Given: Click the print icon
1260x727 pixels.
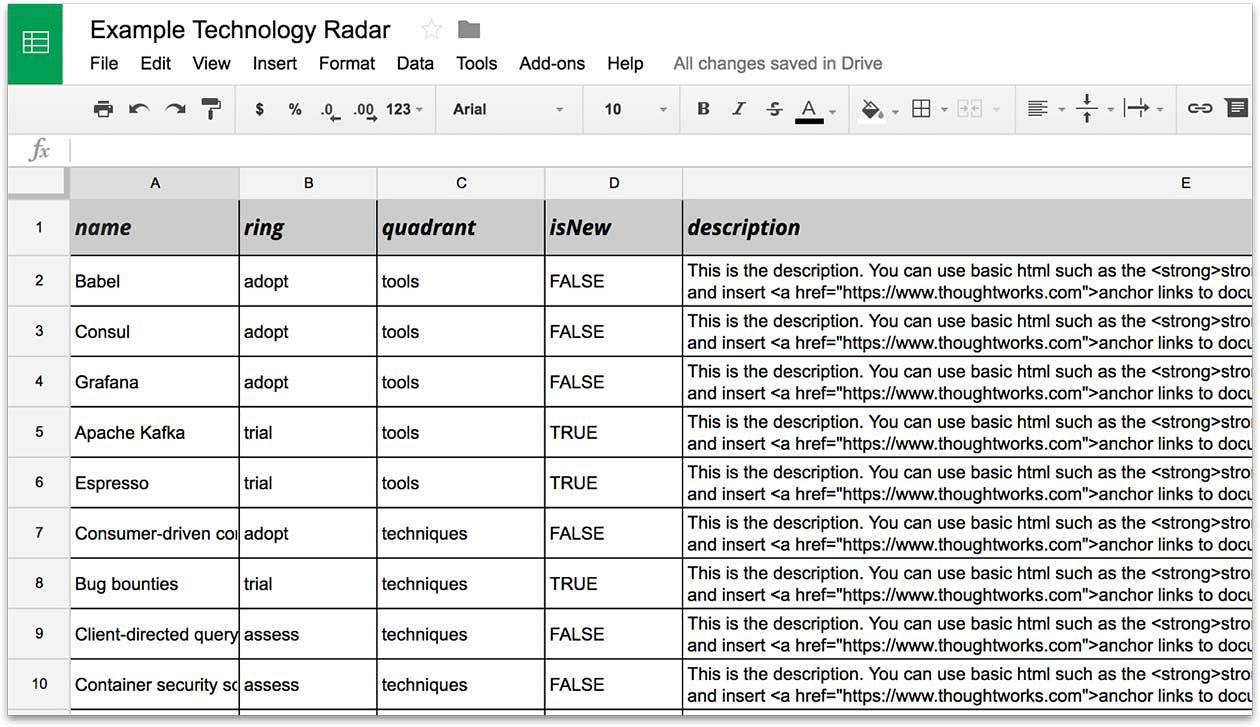Looking at the screenshot, I should point(103,109).
